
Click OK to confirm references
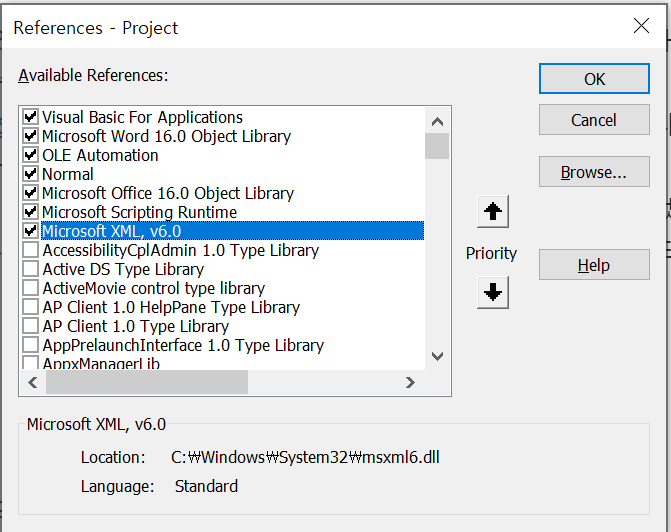click(594, 79)
